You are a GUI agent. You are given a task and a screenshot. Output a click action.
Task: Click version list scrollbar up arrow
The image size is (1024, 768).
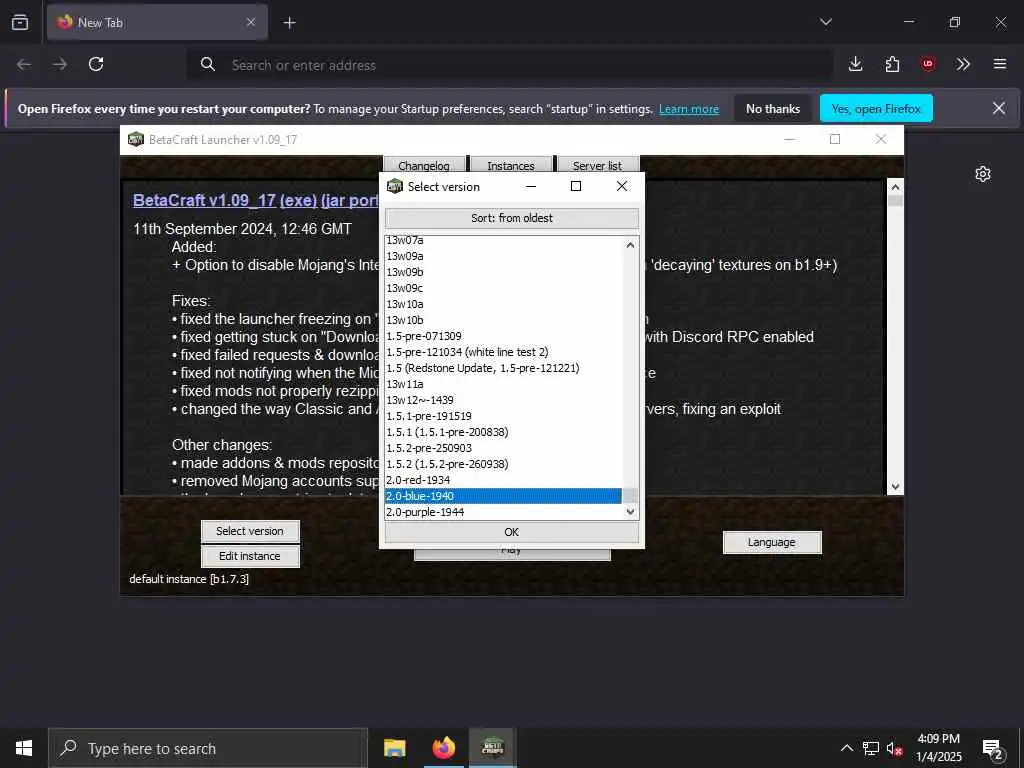(630, 245)
